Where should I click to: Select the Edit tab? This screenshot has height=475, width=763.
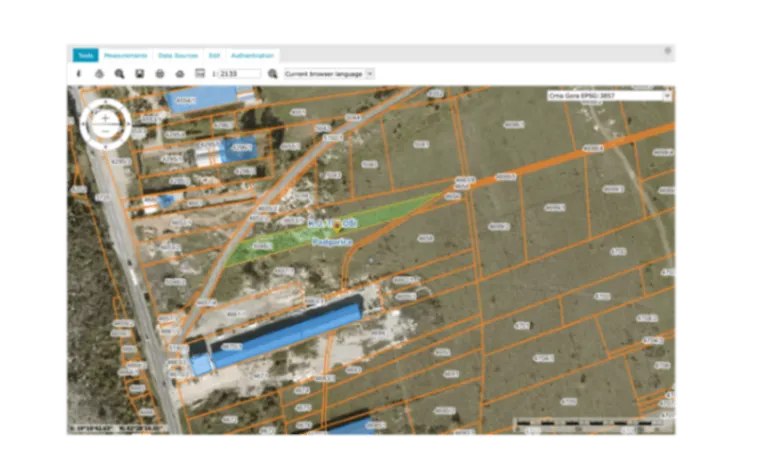(214, 56)
